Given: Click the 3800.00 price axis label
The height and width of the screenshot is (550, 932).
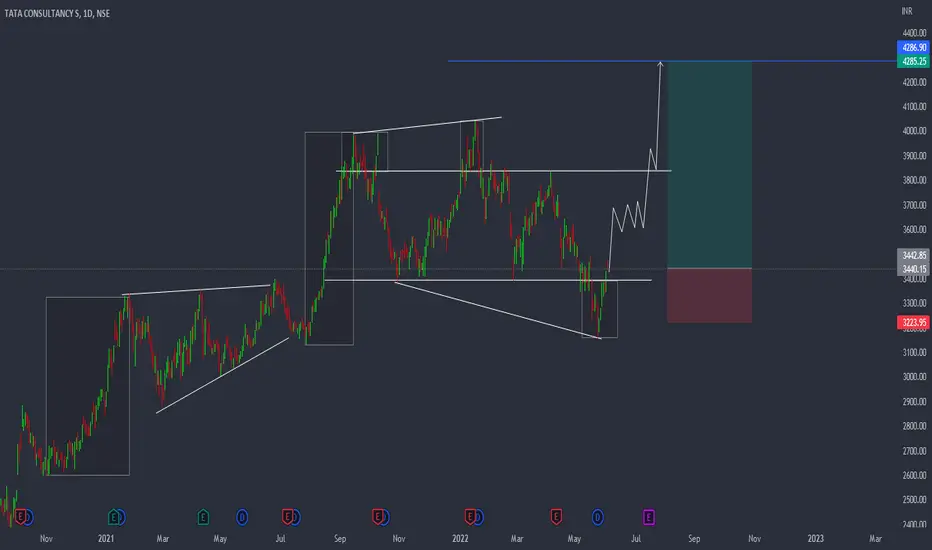Looking at the screenshot, I should click(914, 180).
